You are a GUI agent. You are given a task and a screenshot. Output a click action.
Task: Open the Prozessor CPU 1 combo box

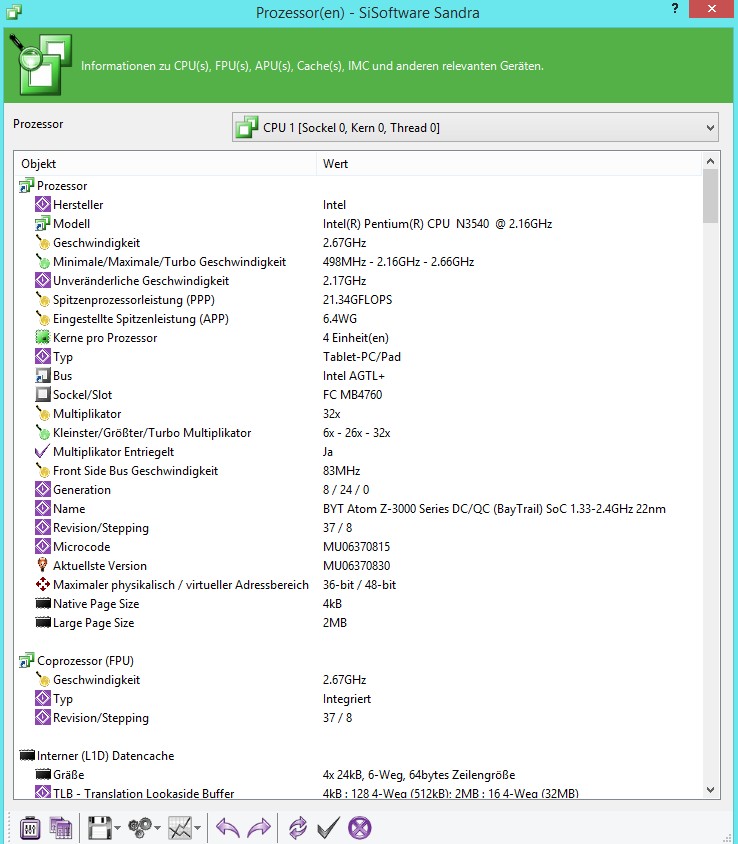tap(475, 128)
